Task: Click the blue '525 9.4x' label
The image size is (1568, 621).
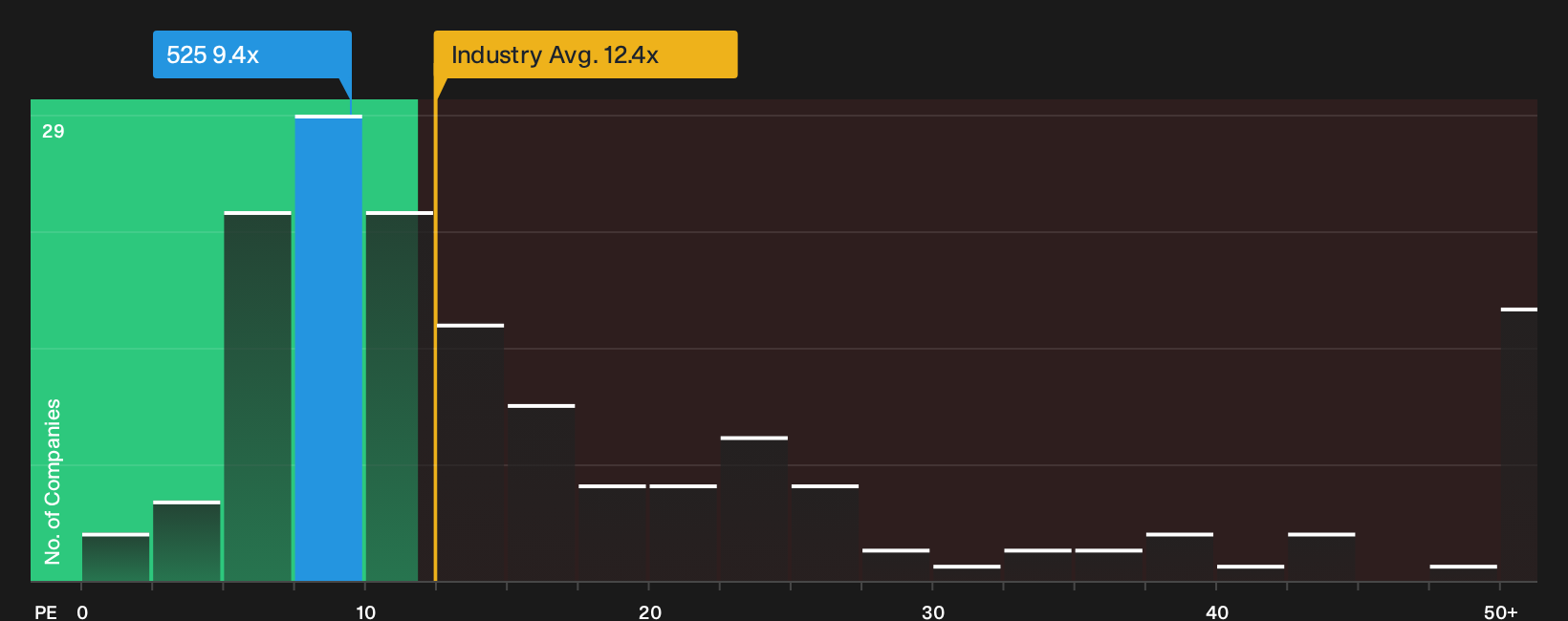Action: 252,54
